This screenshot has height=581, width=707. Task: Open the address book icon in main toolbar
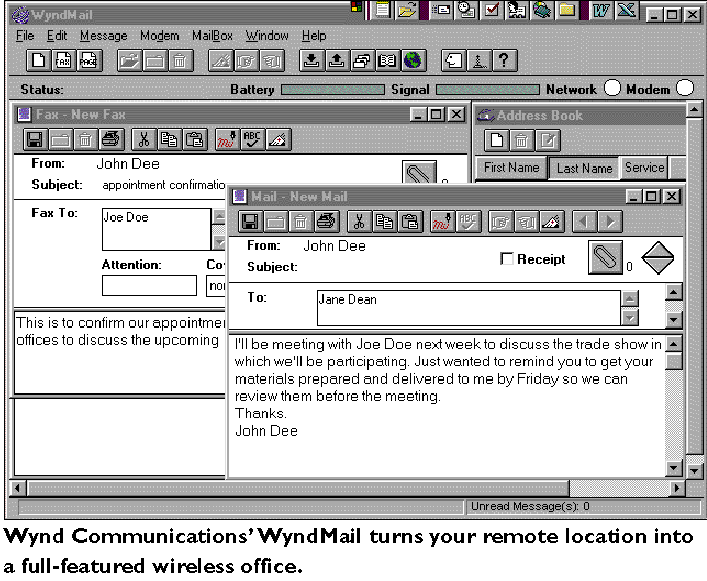(387, 60)
